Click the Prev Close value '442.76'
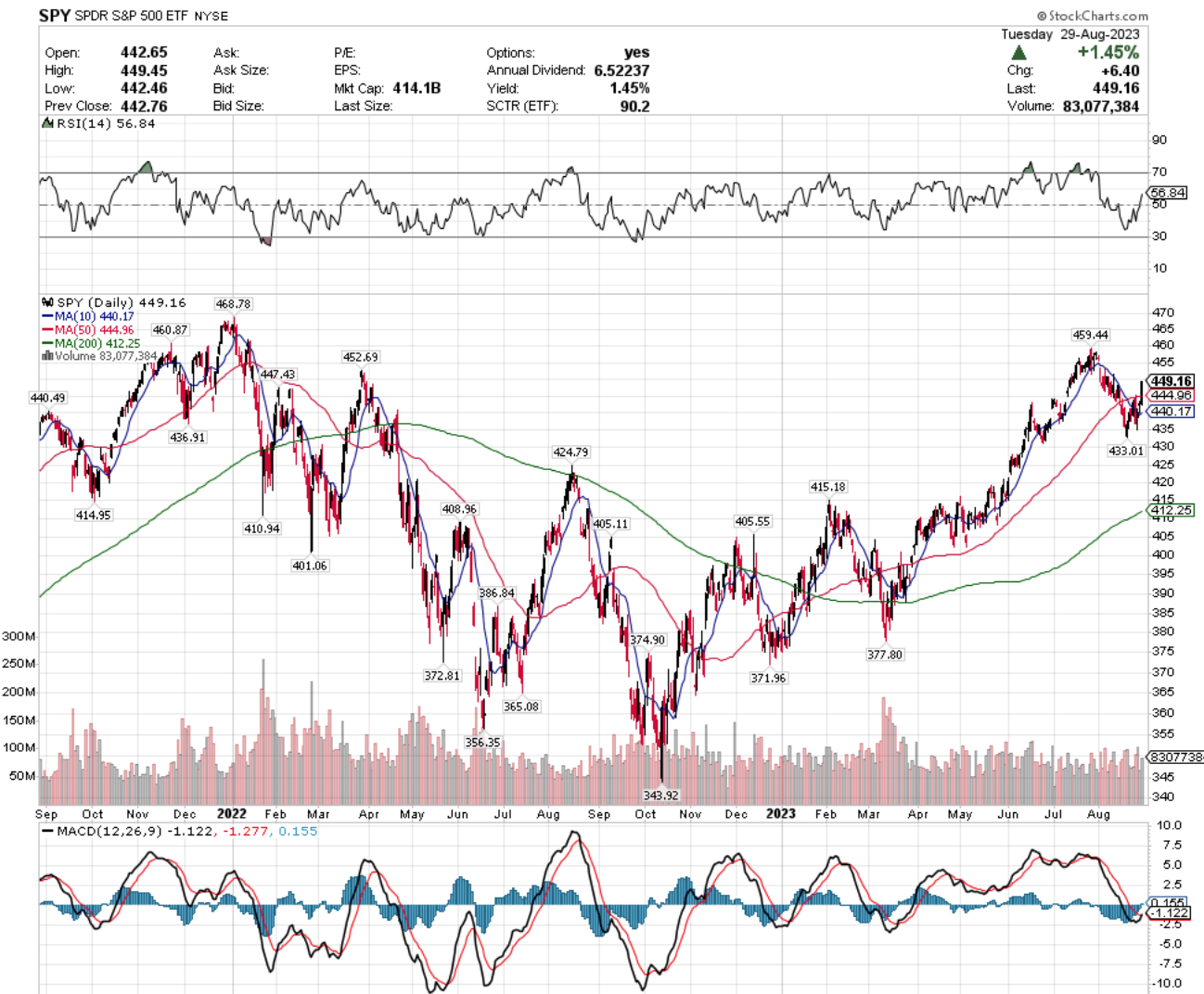This screenshot has width=1204, height=994. click(x=144, y=106)
